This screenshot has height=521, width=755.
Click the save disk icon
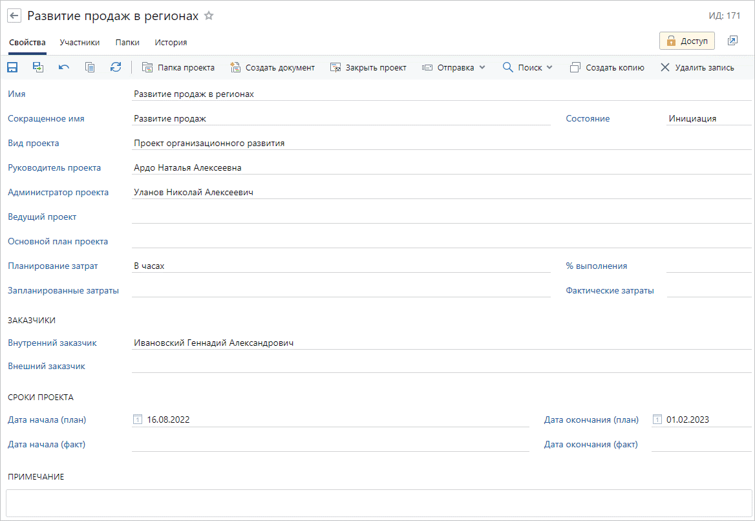point(13,67)
